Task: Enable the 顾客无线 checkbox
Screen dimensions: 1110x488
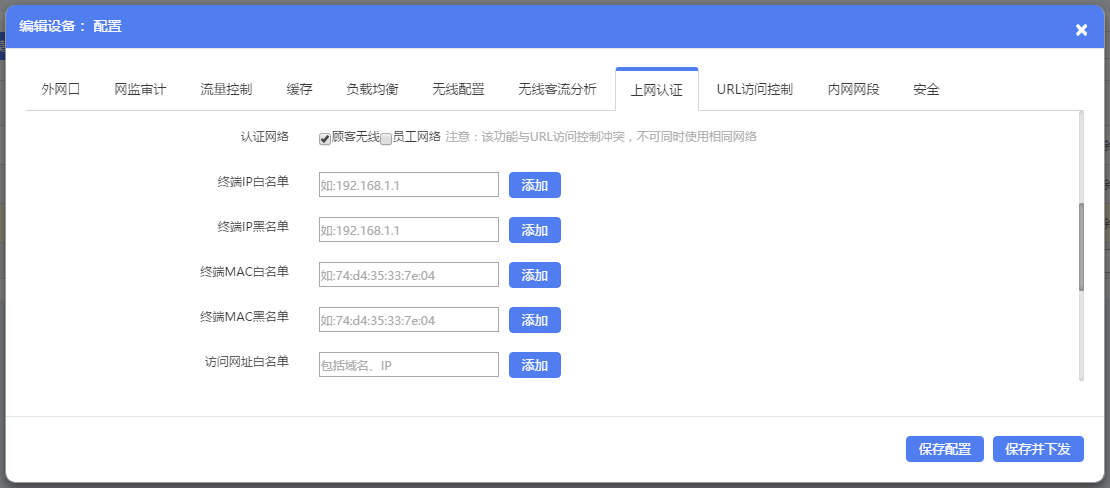Action: tap(325, 139)
